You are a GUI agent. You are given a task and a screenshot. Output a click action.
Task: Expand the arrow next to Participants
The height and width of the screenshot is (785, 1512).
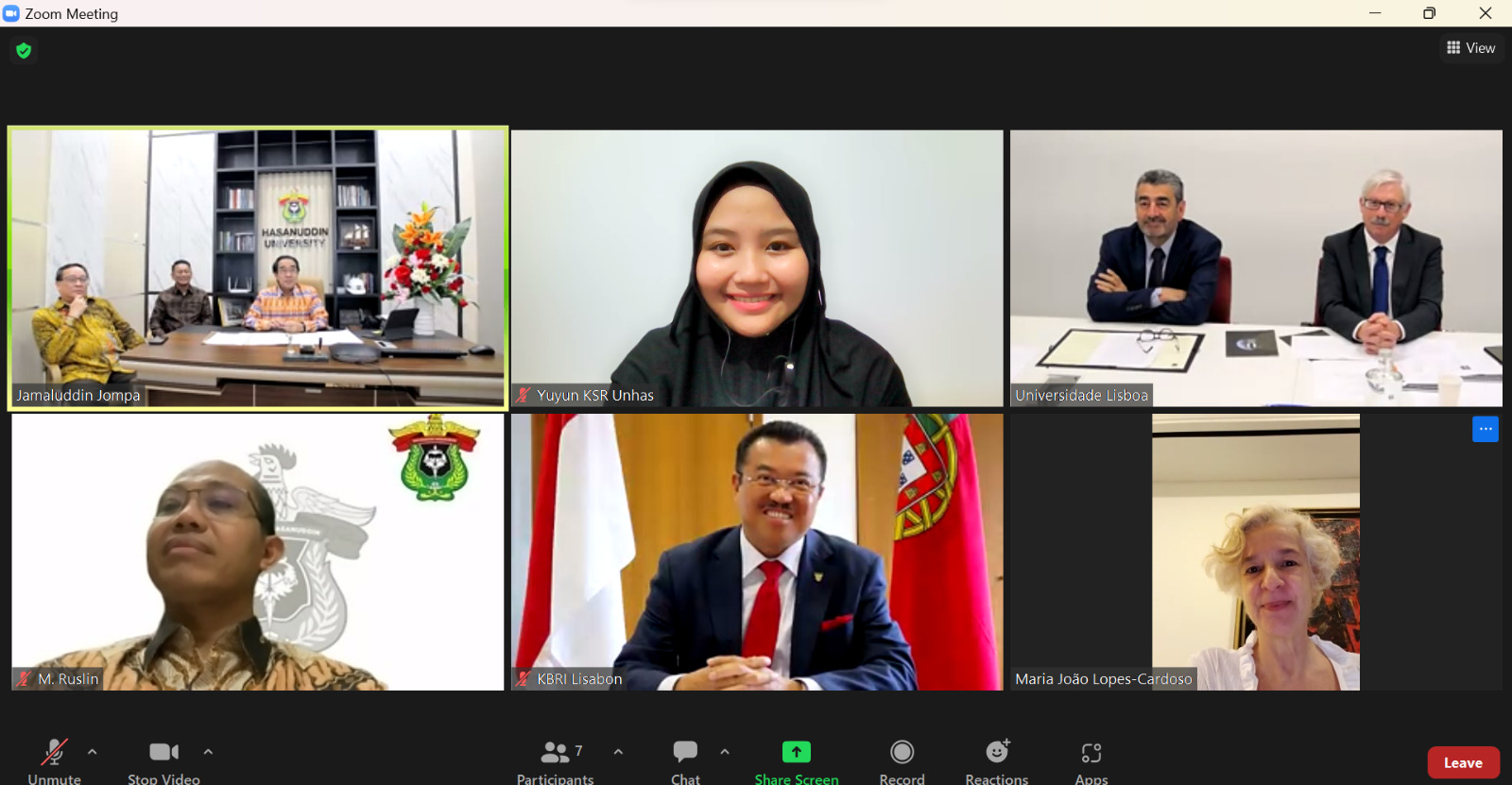(x=618, y=752)
